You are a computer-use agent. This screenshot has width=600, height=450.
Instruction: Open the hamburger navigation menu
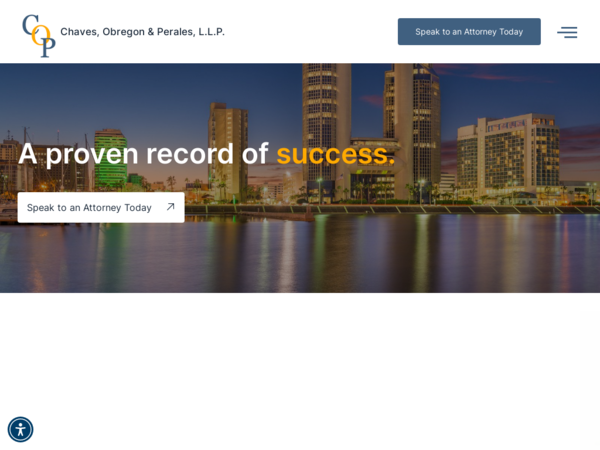[567, 32]
